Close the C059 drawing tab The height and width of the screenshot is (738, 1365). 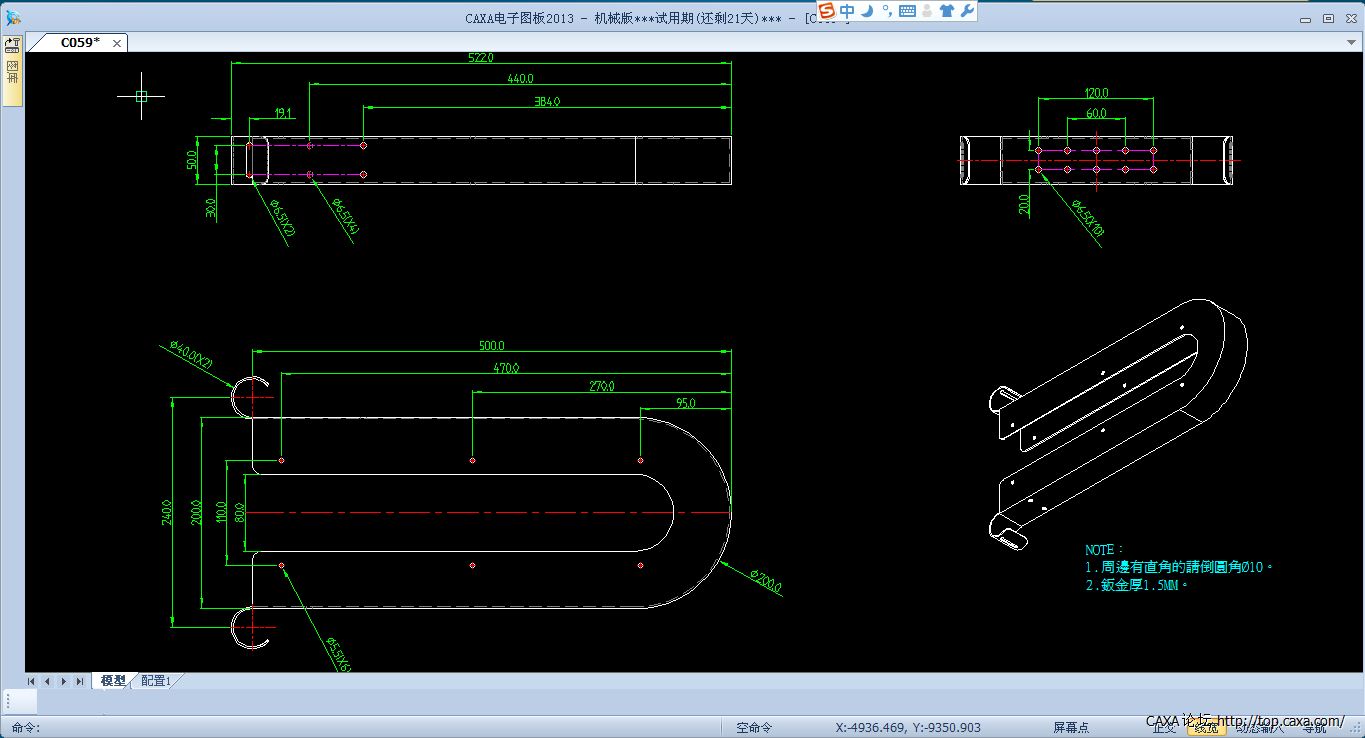[x=117, y=43]
